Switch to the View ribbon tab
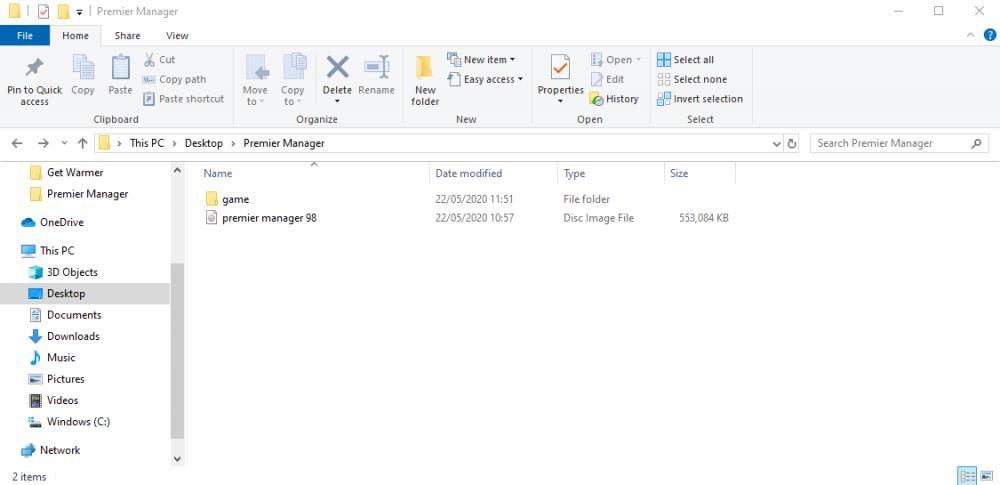The width and height of the screenshot is (1000, 485). [177, 36]
